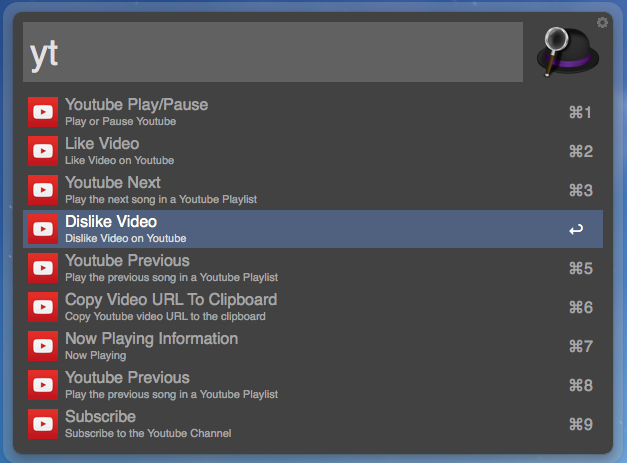Choose the Like Video result

[x=300, y=151]
